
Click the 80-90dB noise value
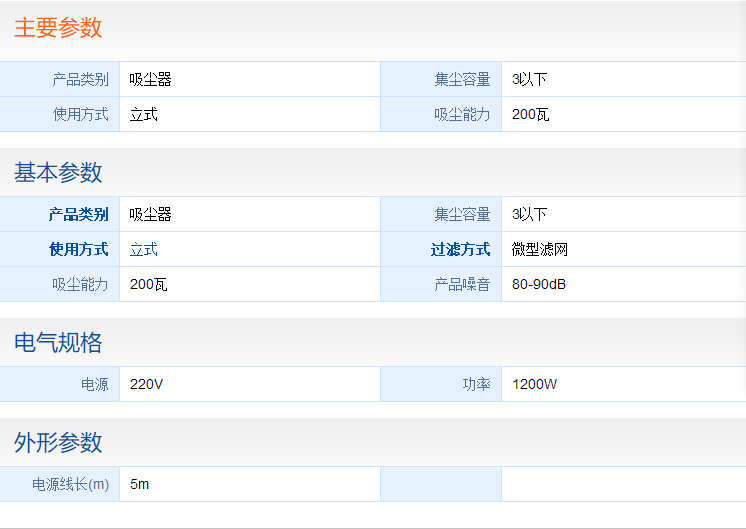pos(539,284)
